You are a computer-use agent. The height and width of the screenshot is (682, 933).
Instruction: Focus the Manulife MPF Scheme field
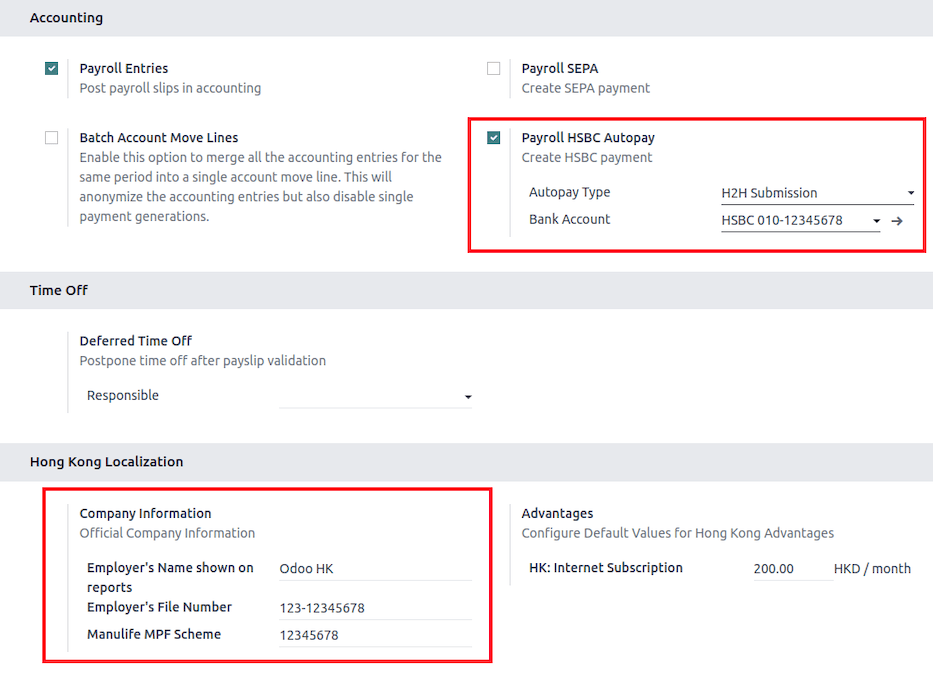pyautogui.click(x=375, y=635)
